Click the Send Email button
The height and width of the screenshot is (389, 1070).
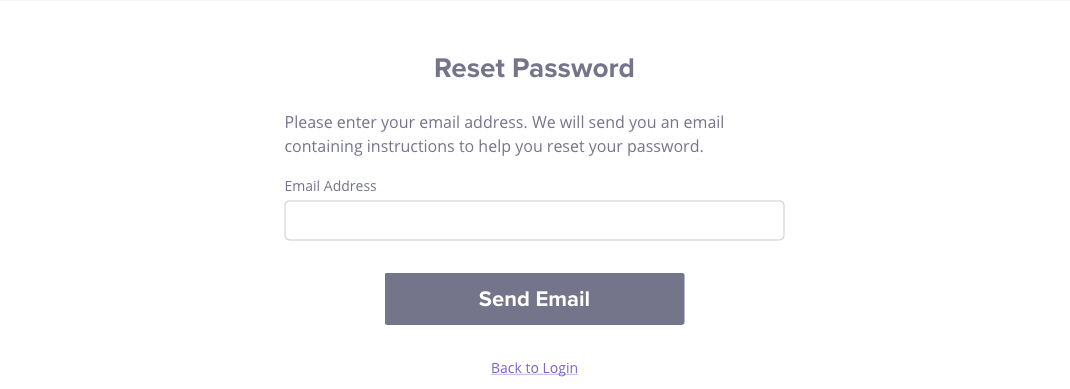click(534, 299)
